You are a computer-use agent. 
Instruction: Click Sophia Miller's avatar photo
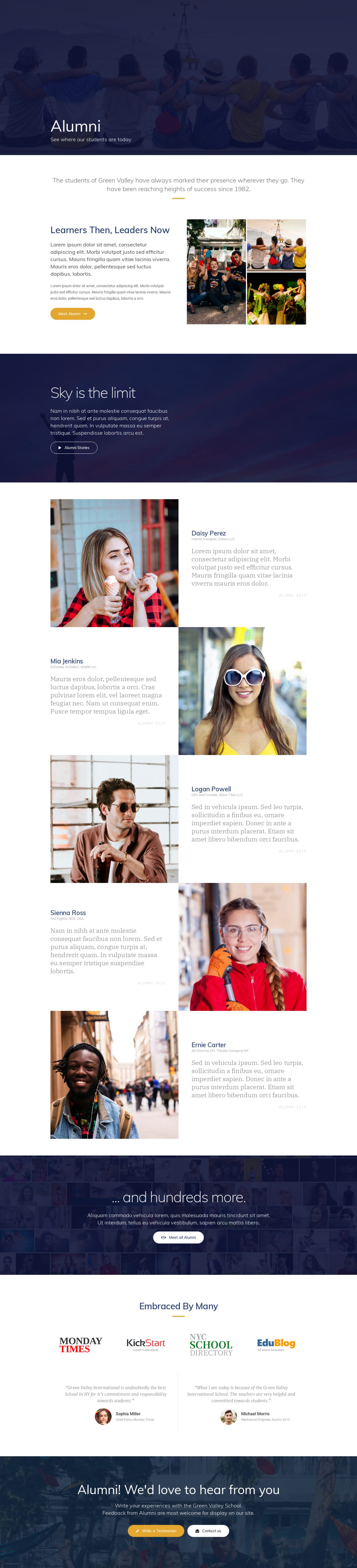(x=103, y=1416)
